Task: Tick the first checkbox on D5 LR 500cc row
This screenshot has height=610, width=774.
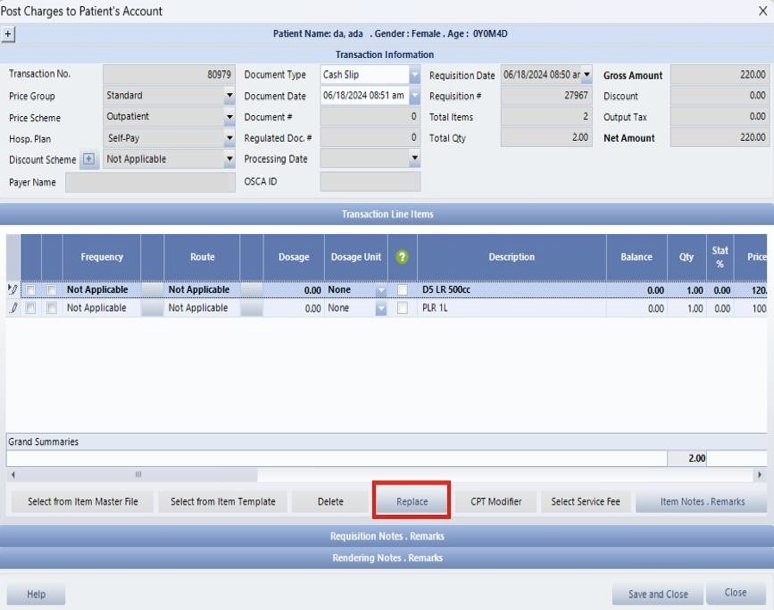Action: point(32,290)
